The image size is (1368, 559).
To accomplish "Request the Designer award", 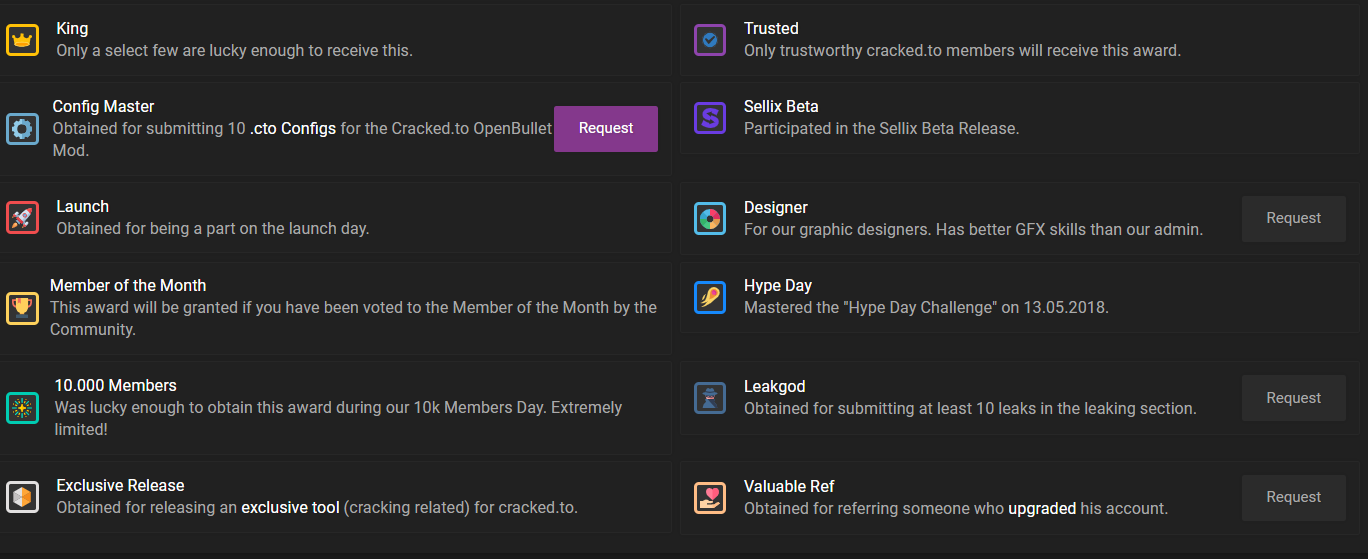I will [1294, 219].
